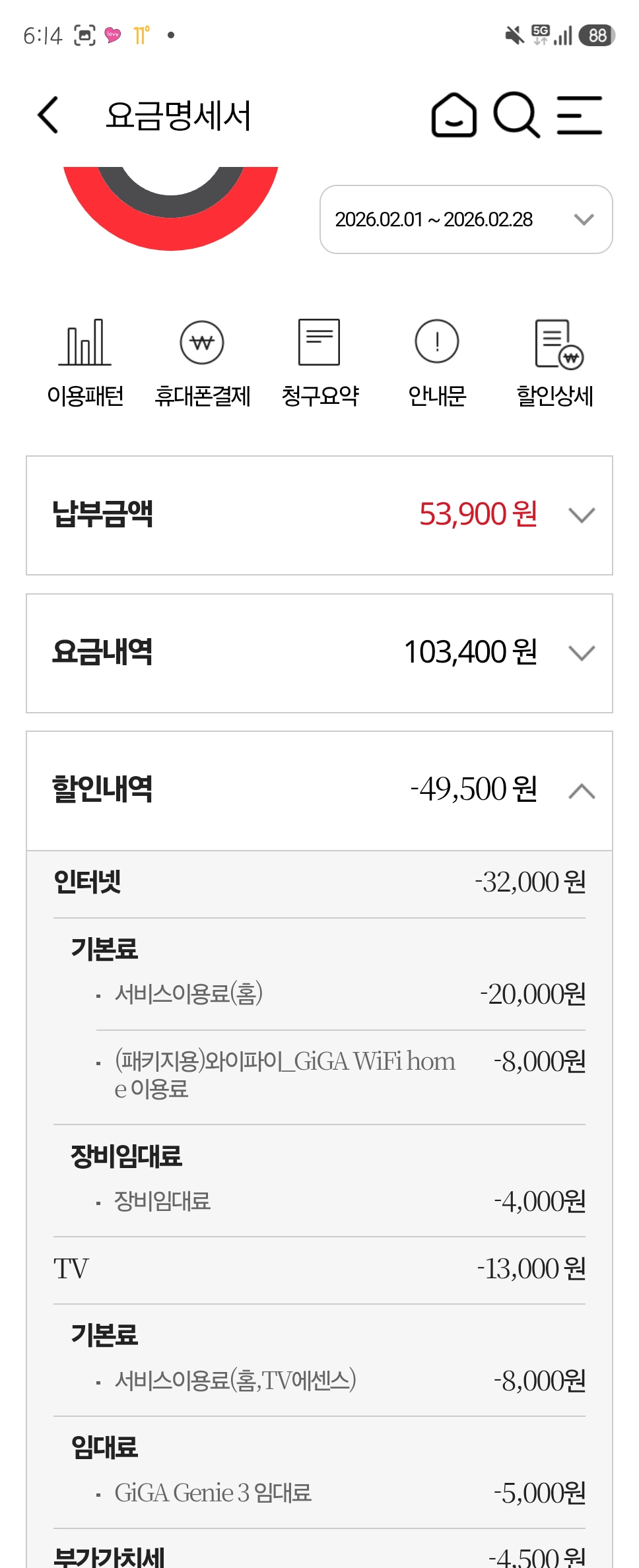This screenshot has height=1568, width=639.
Task: Tap the GiGA Genie 3 임대료 item
Action: [x=213, y=1493]
